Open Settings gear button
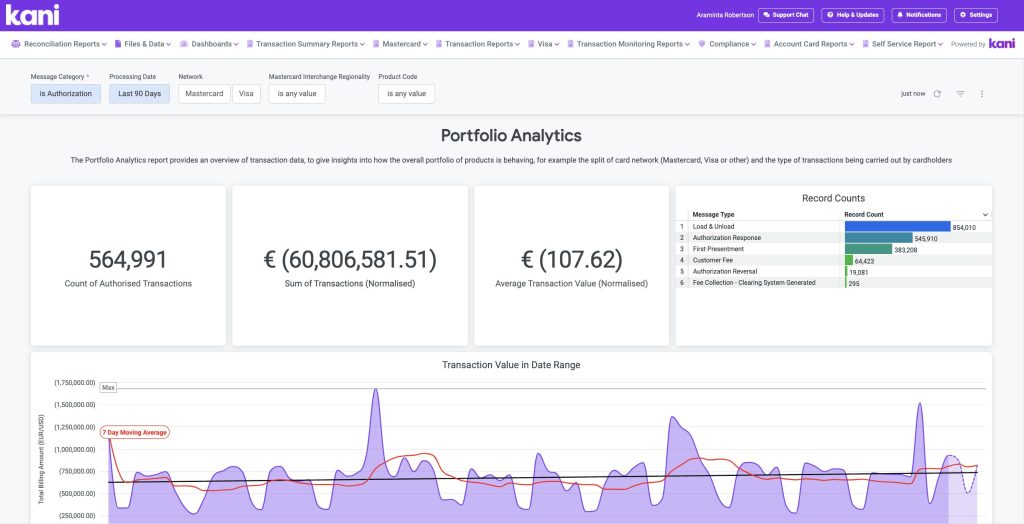Viewport: 1024px width, 524px height. pos(976,15)
